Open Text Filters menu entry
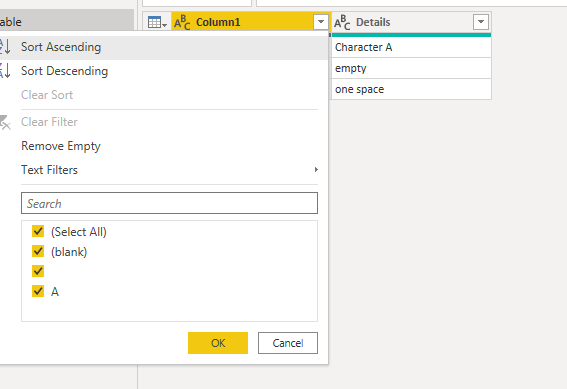This screenshot has width=567, height=389. tap(164, 170)
